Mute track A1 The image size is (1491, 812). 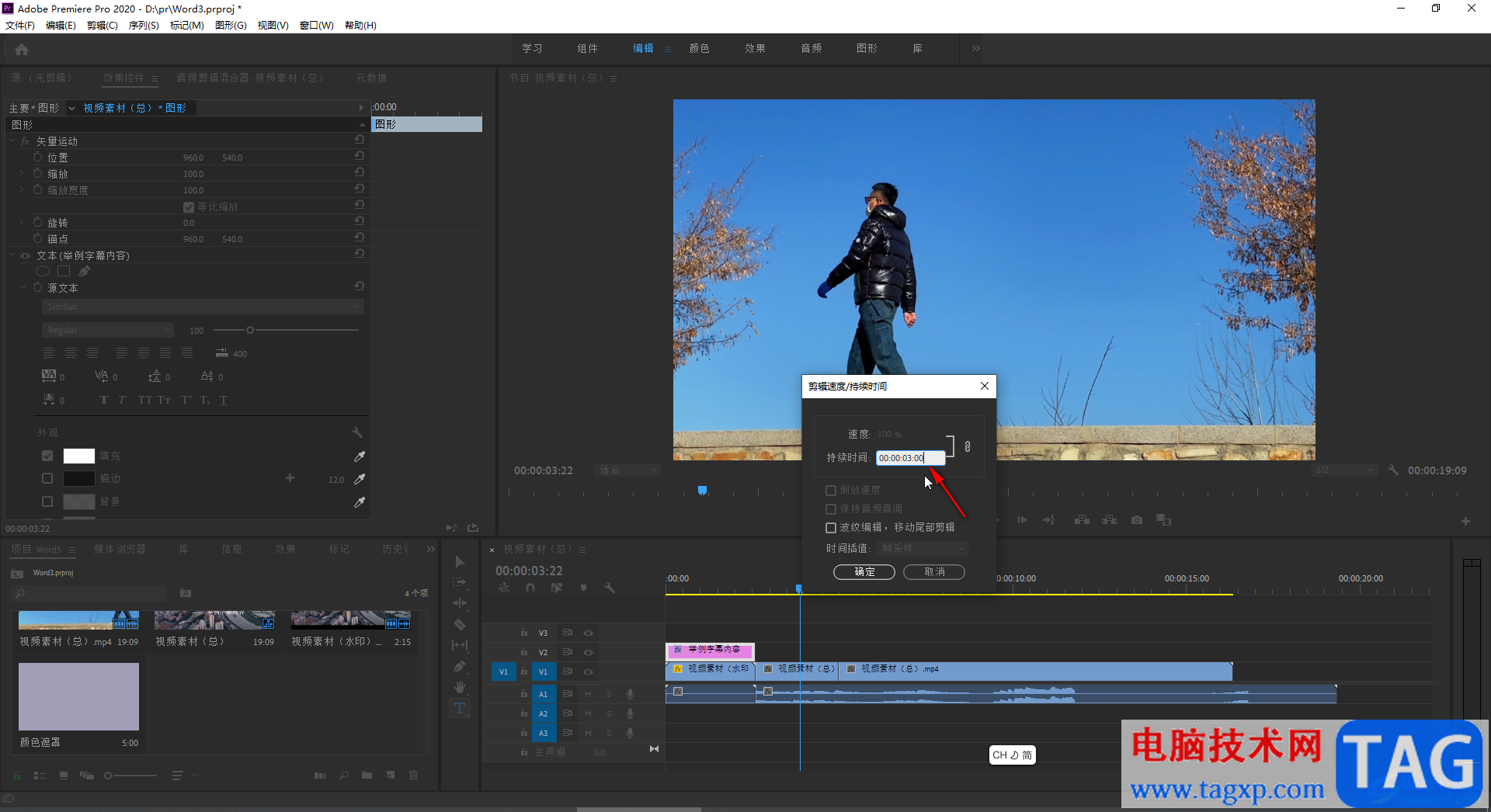588,694
